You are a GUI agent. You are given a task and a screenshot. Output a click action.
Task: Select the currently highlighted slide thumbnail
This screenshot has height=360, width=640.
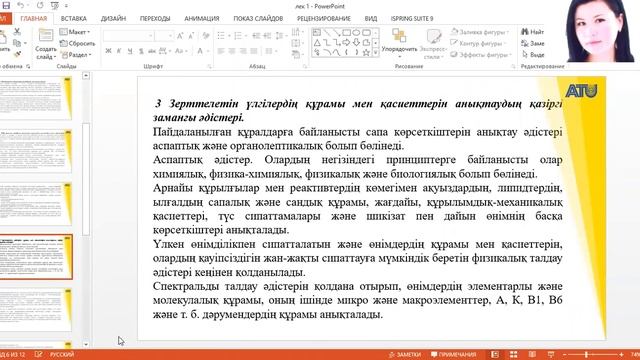click(36, 257)
